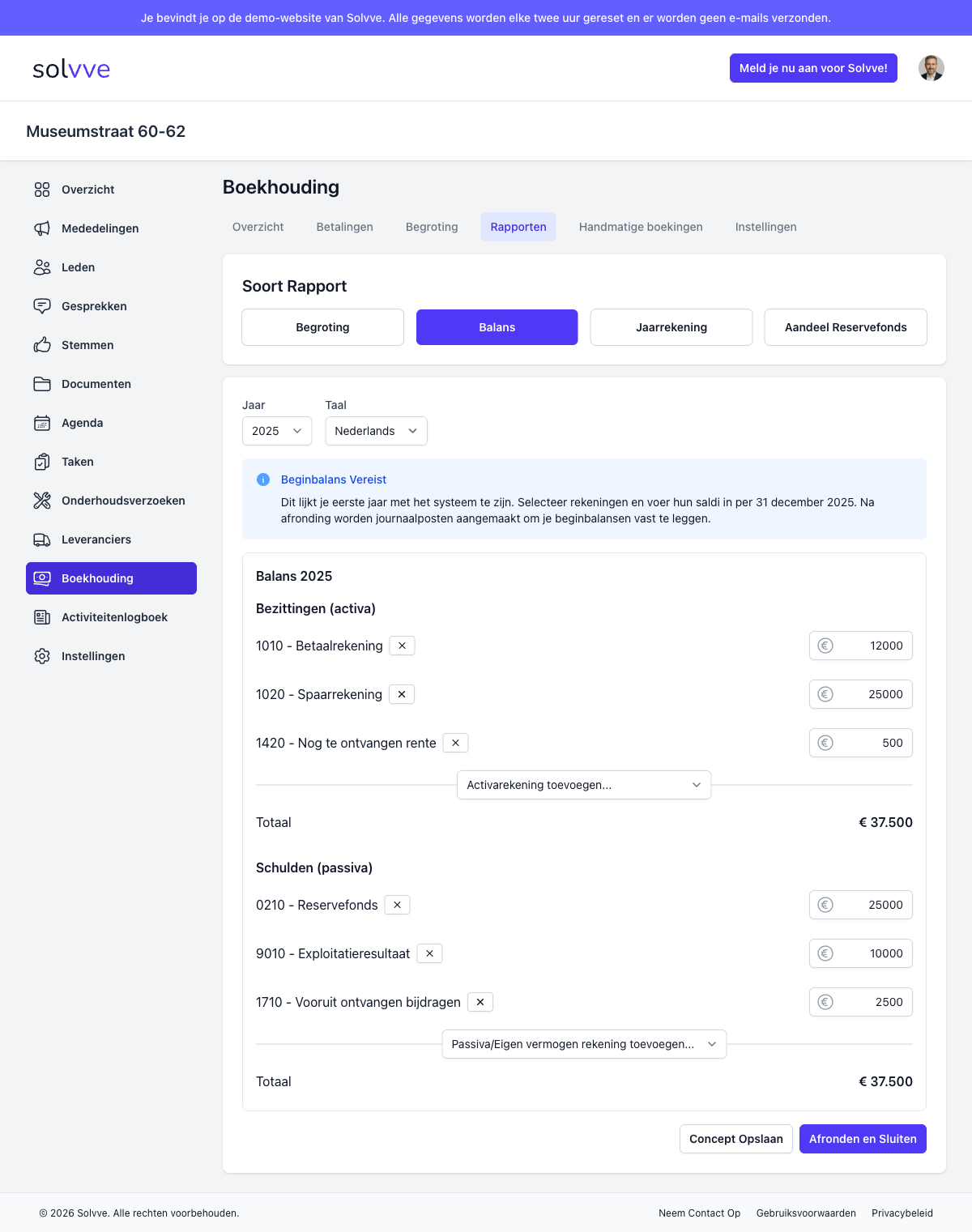This screenshot has width=972, height=1232.
Task: Open the user profile avatar
Action: [932, 68]
